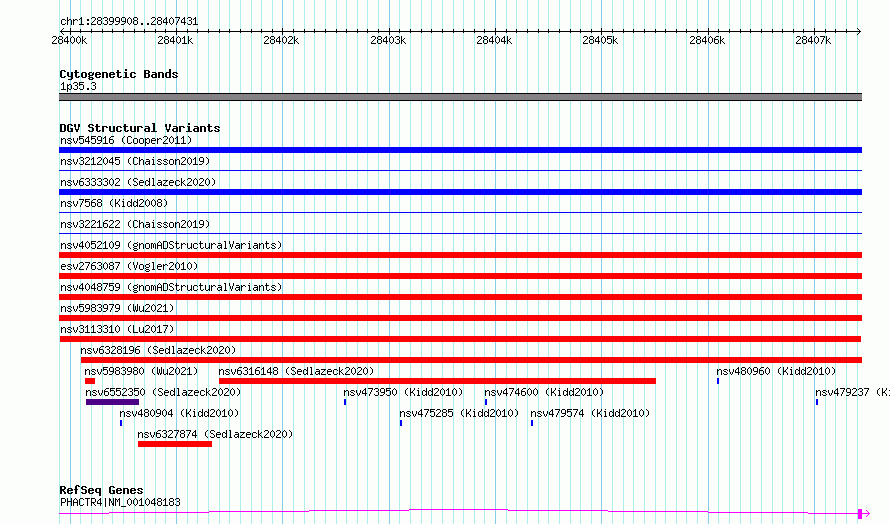Click the red bar of nsv4052109
The height and width of the screenshot is (524, 890).
click(460, 255)
